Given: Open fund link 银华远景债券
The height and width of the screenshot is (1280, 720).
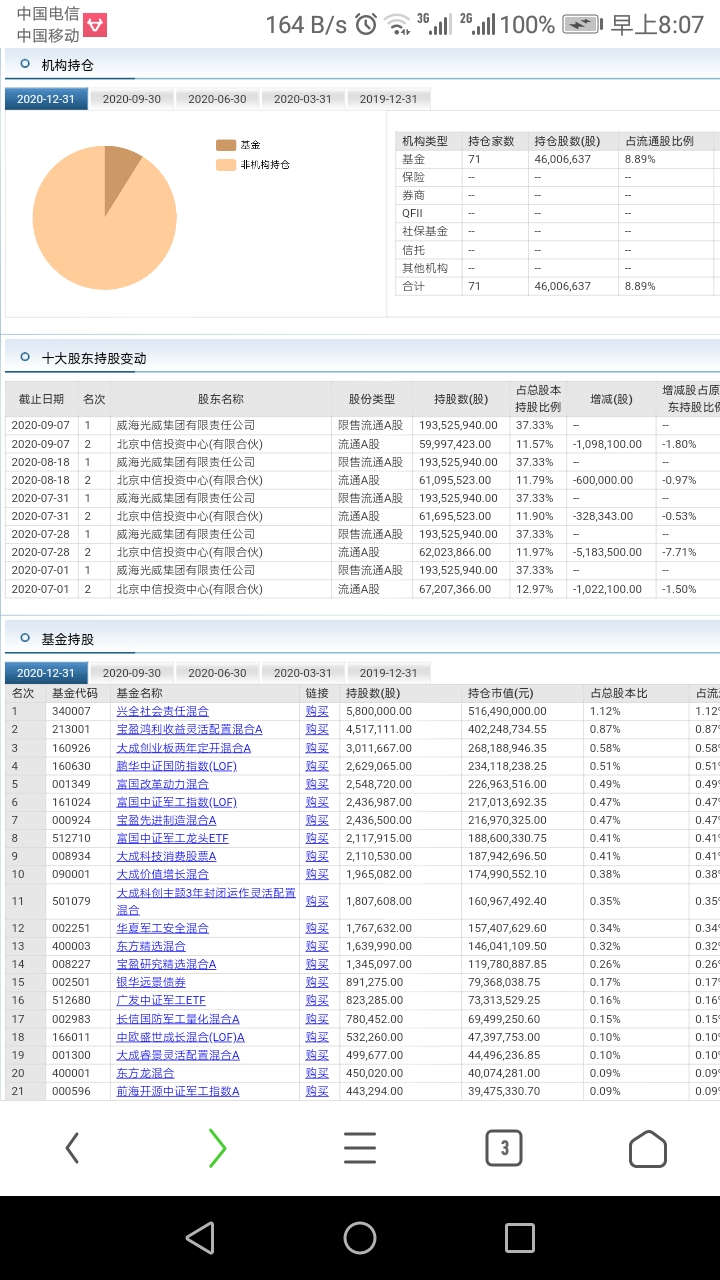Looking at the screenshot, I should pos(152,982).
